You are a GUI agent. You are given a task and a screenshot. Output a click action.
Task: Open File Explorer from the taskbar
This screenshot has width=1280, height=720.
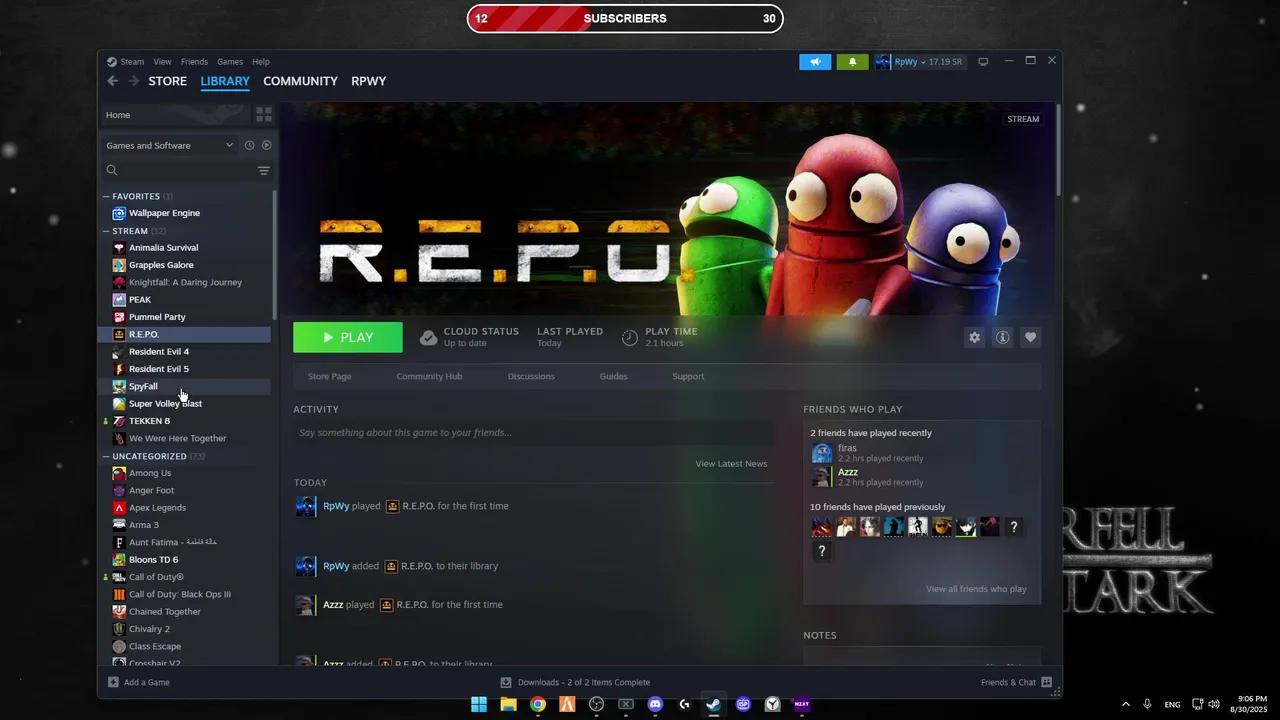pos(508,704)
